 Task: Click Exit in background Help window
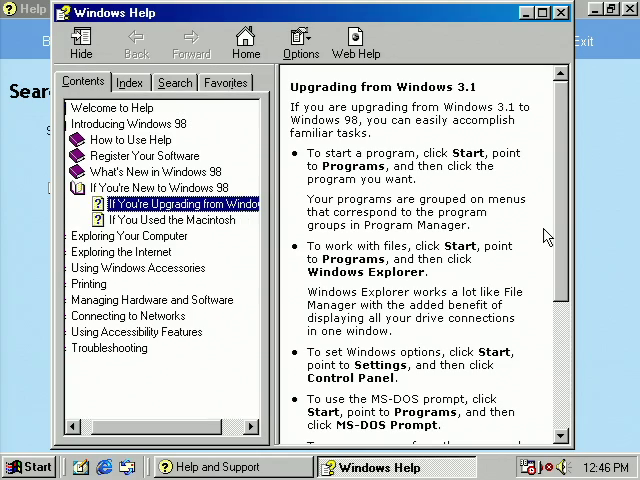pyautogui.click(x=584, y=42)
